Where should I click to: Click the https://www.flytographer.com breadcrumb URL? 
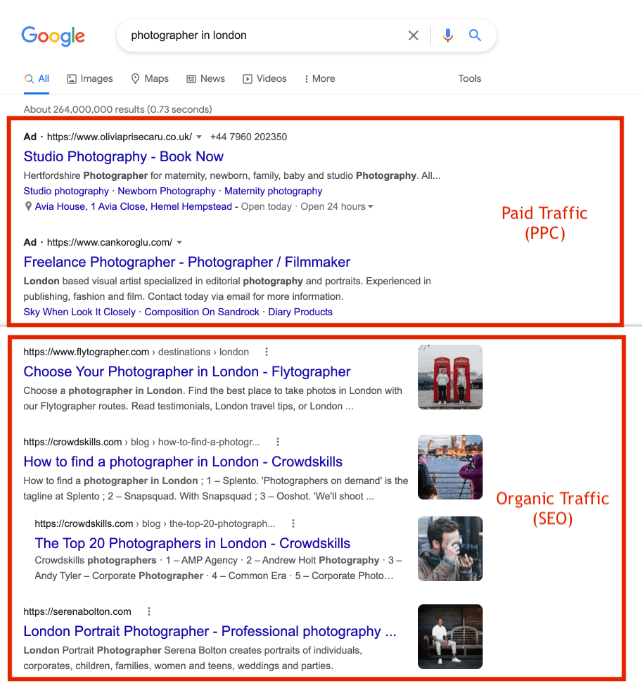[136, 352]
